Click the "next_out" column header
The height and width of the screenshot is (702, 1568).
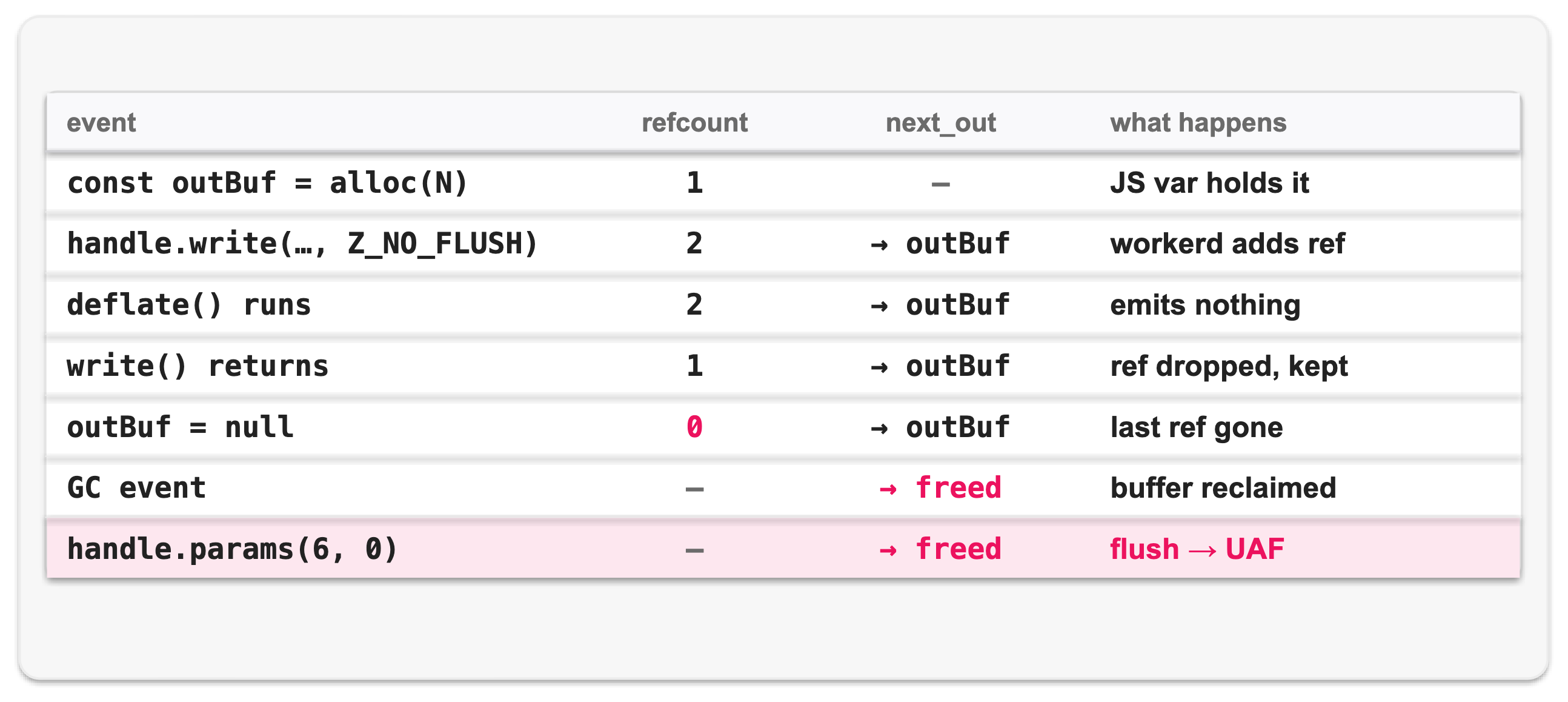pos(940,123)
